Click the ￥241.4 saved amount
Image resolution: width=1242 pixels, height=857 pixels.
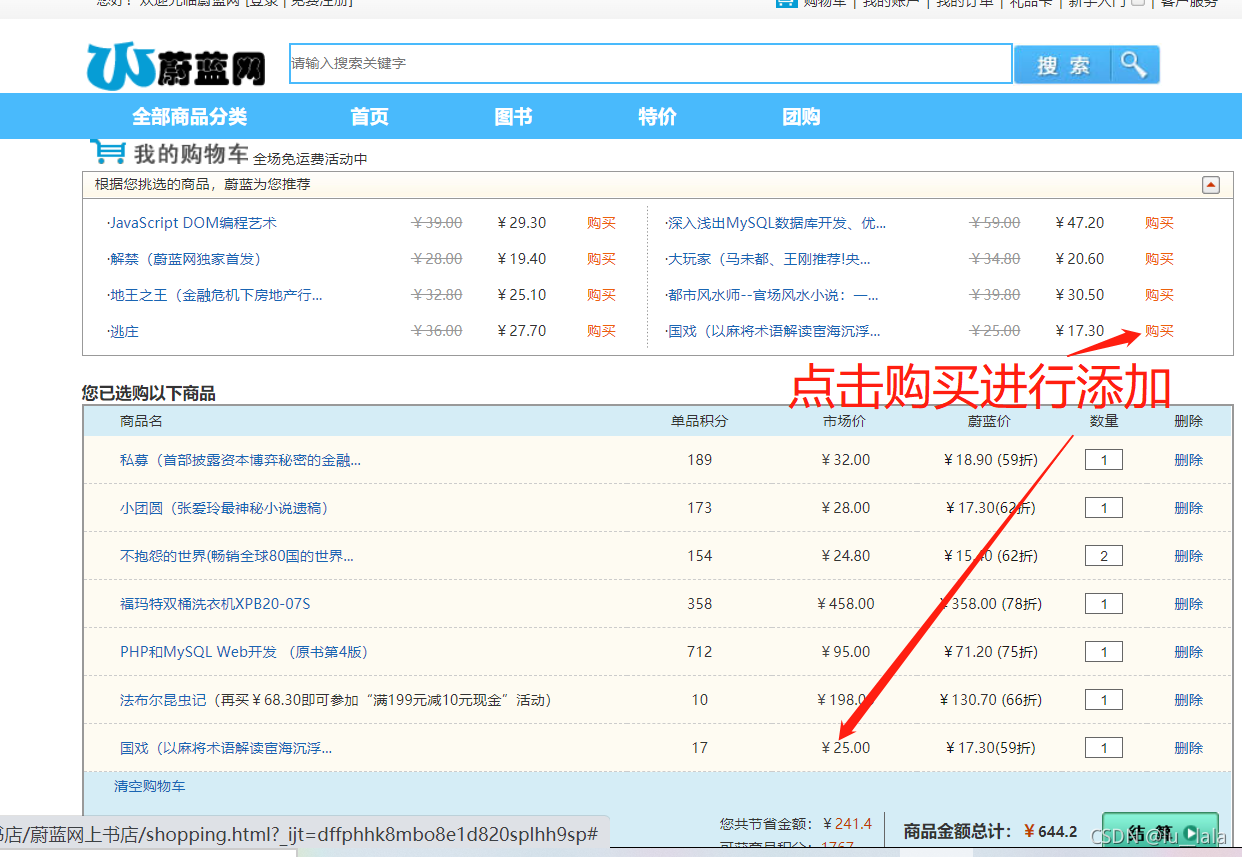click(847, 824)
